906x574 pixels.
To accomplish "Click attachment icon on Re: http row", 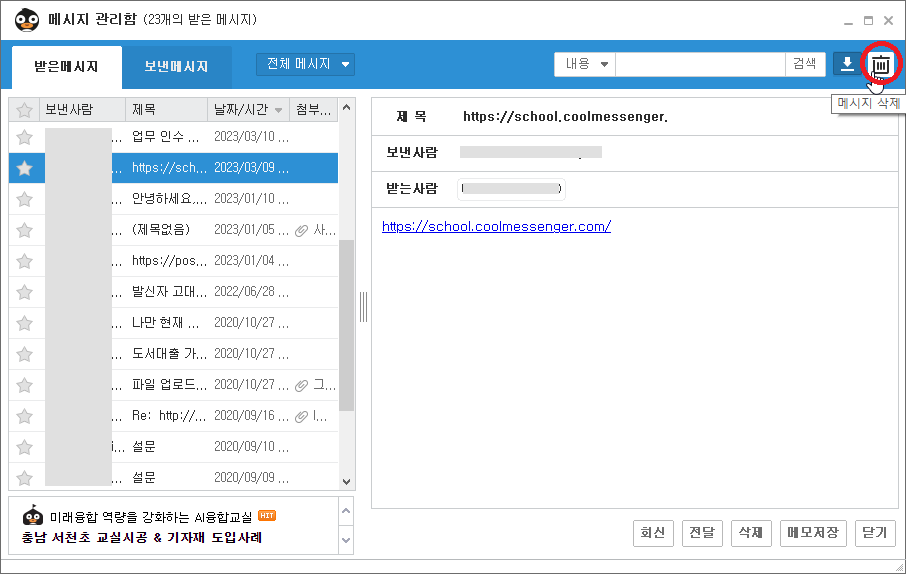I will 301,416.
